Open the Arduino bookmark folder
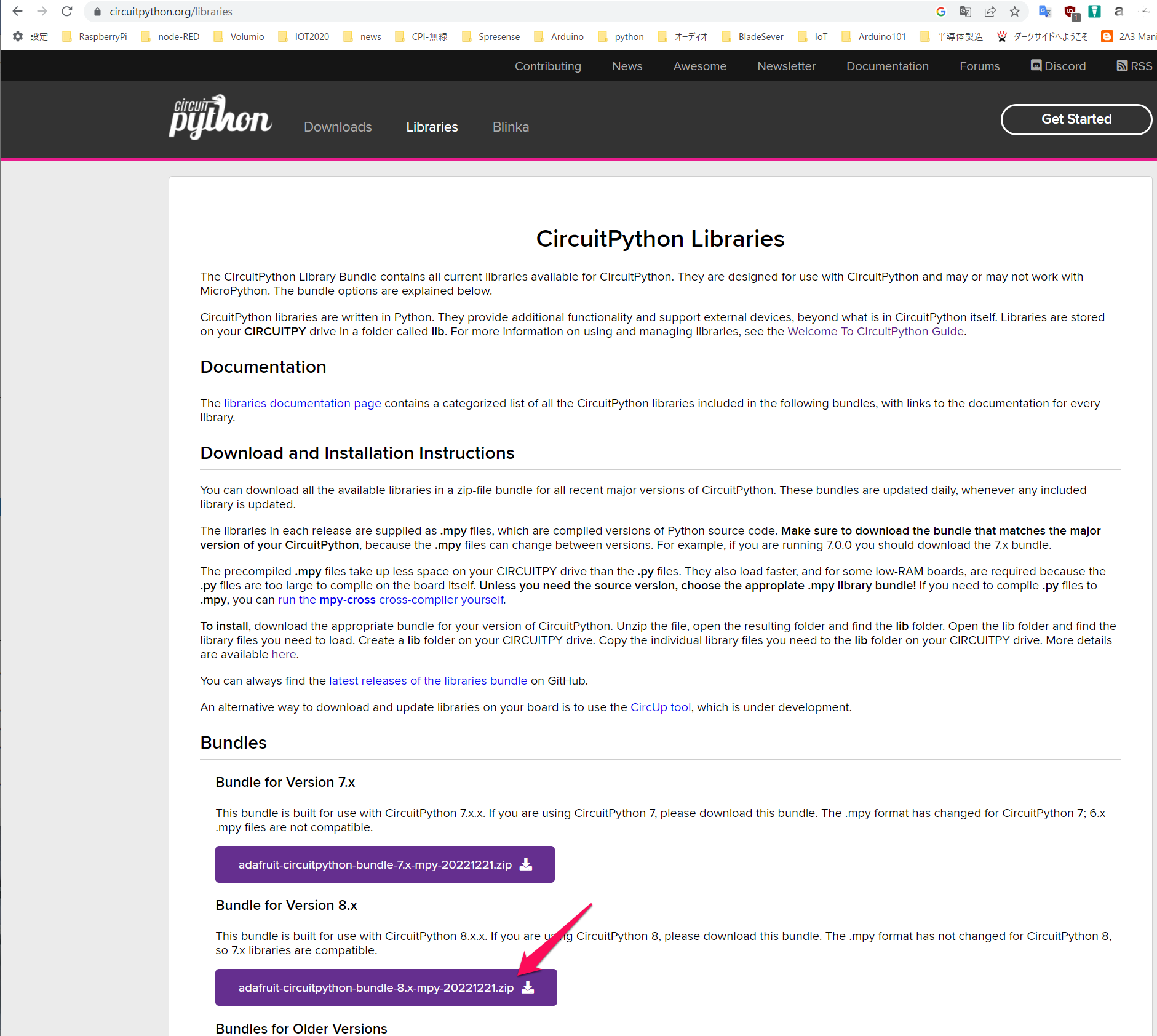The width and height of the screenshot is (1157, 1036). tap(559, 37)
